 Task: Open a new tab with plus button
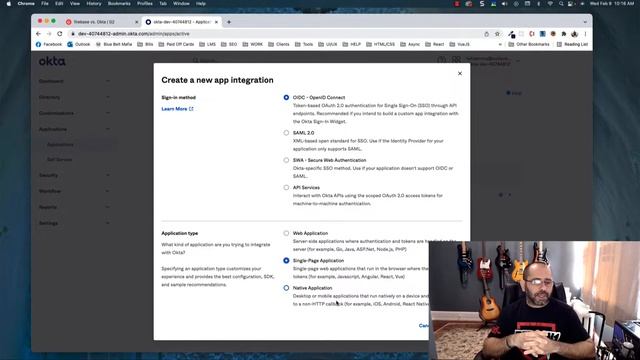click(x=229, y=22)
